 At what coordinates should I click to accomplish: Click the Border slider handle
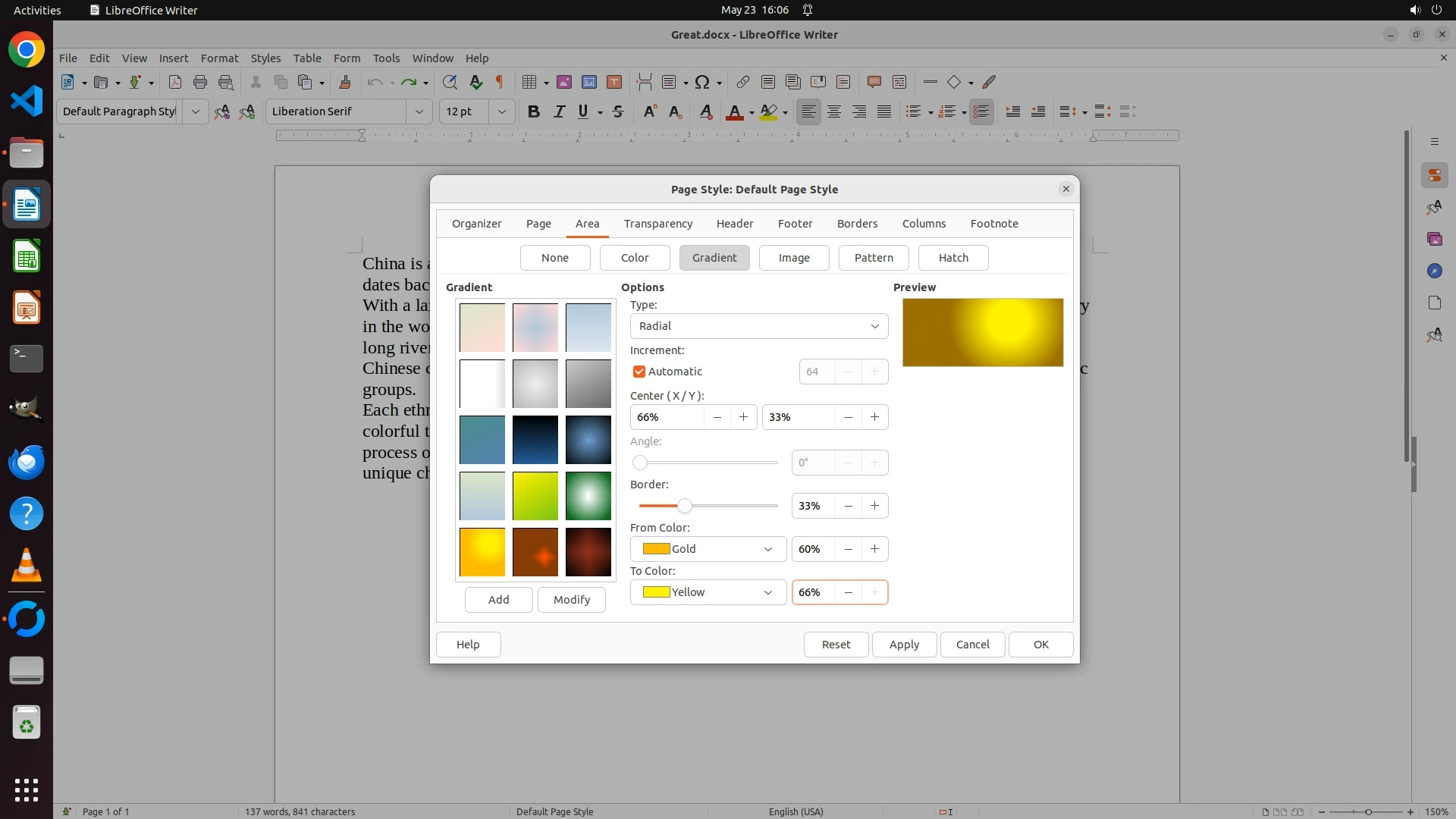click(x=684, y=506)
